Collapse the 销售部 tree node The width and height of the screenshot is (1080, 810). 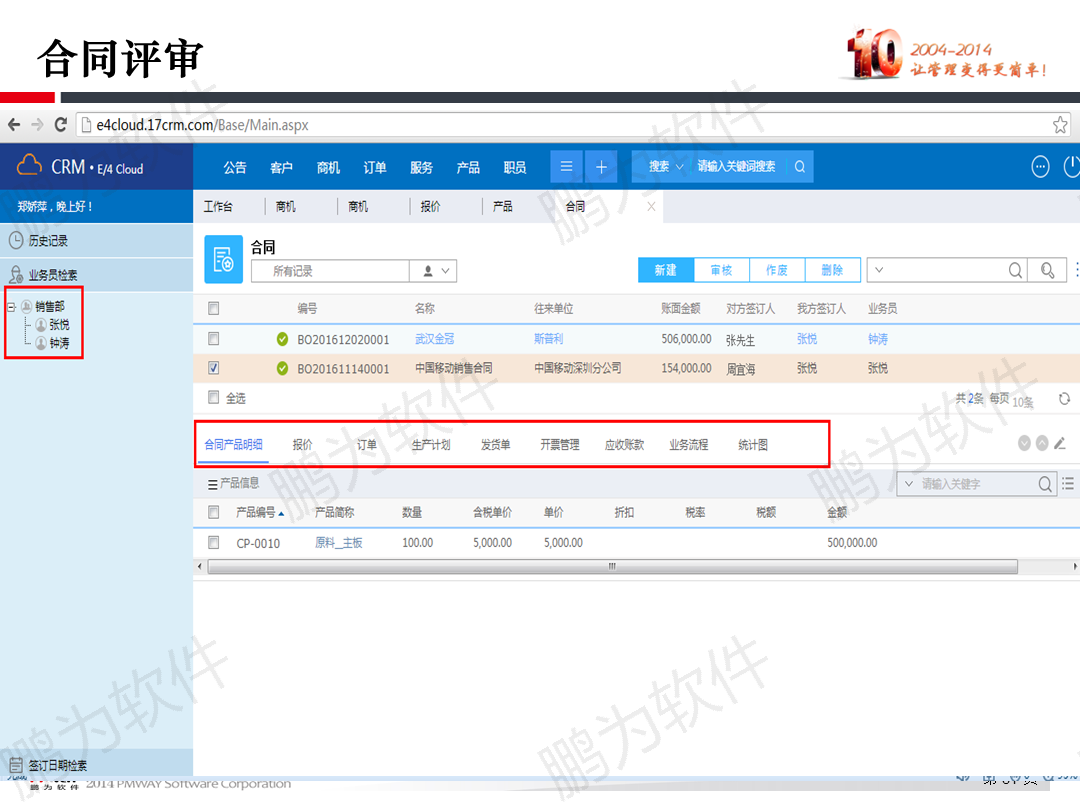tap(11, 307)
